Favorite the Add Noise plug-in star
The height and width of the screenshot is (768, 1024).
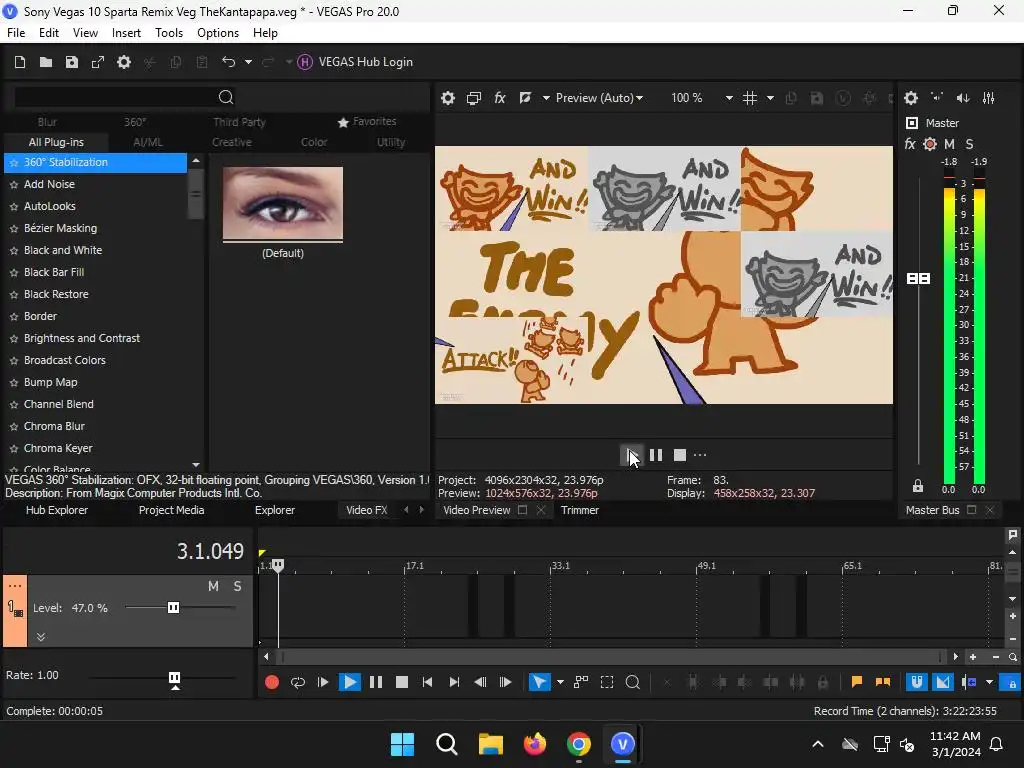[x=14, y=185]
